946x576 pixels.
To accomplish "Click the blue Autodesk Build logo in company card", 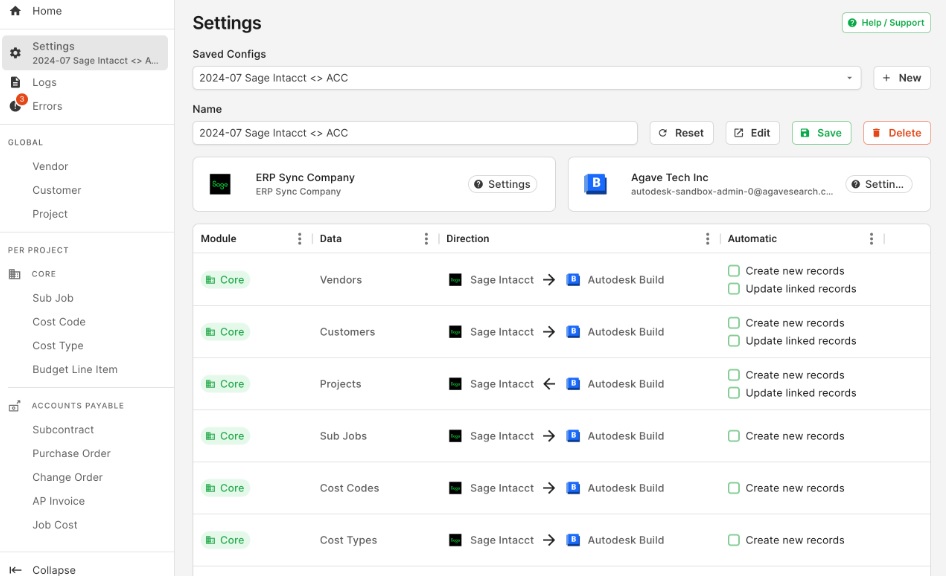I will (595, 184).
